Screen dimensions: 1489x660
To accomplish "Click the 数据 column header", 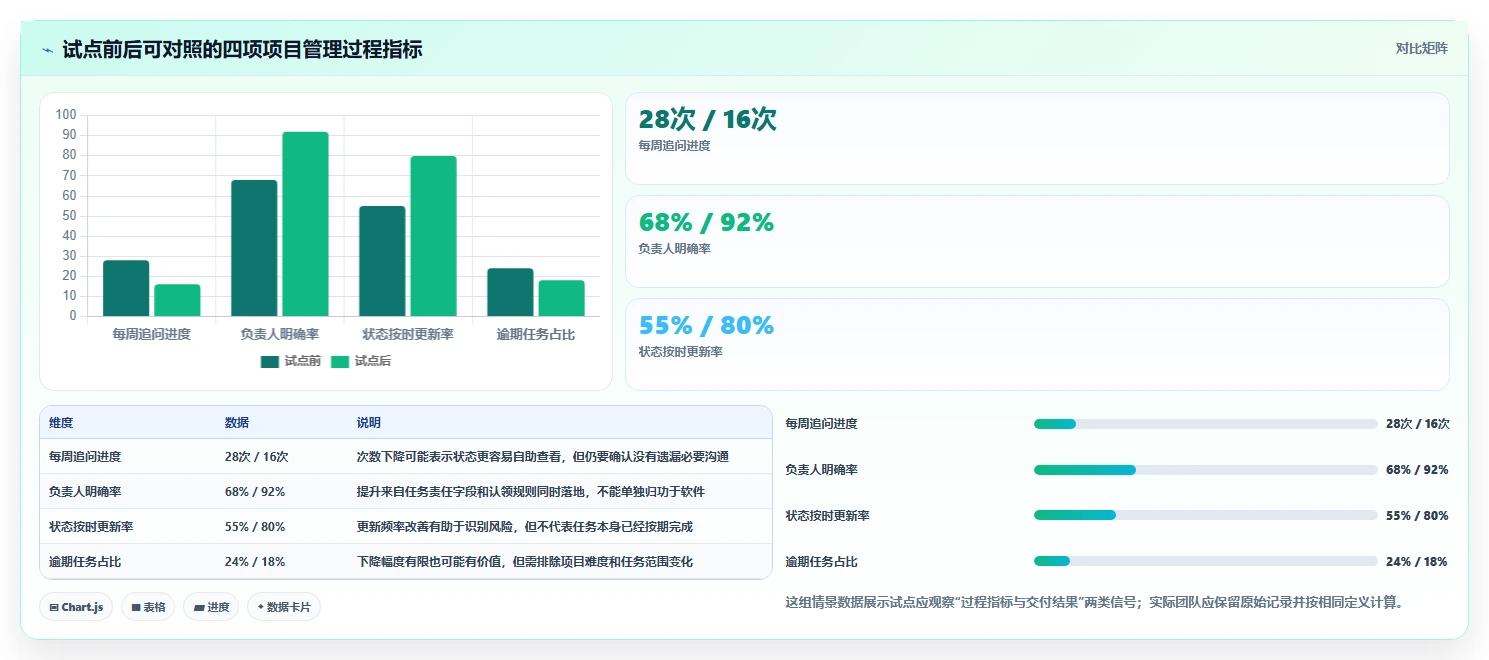I will pyautogui.click(x=237, y=423).
